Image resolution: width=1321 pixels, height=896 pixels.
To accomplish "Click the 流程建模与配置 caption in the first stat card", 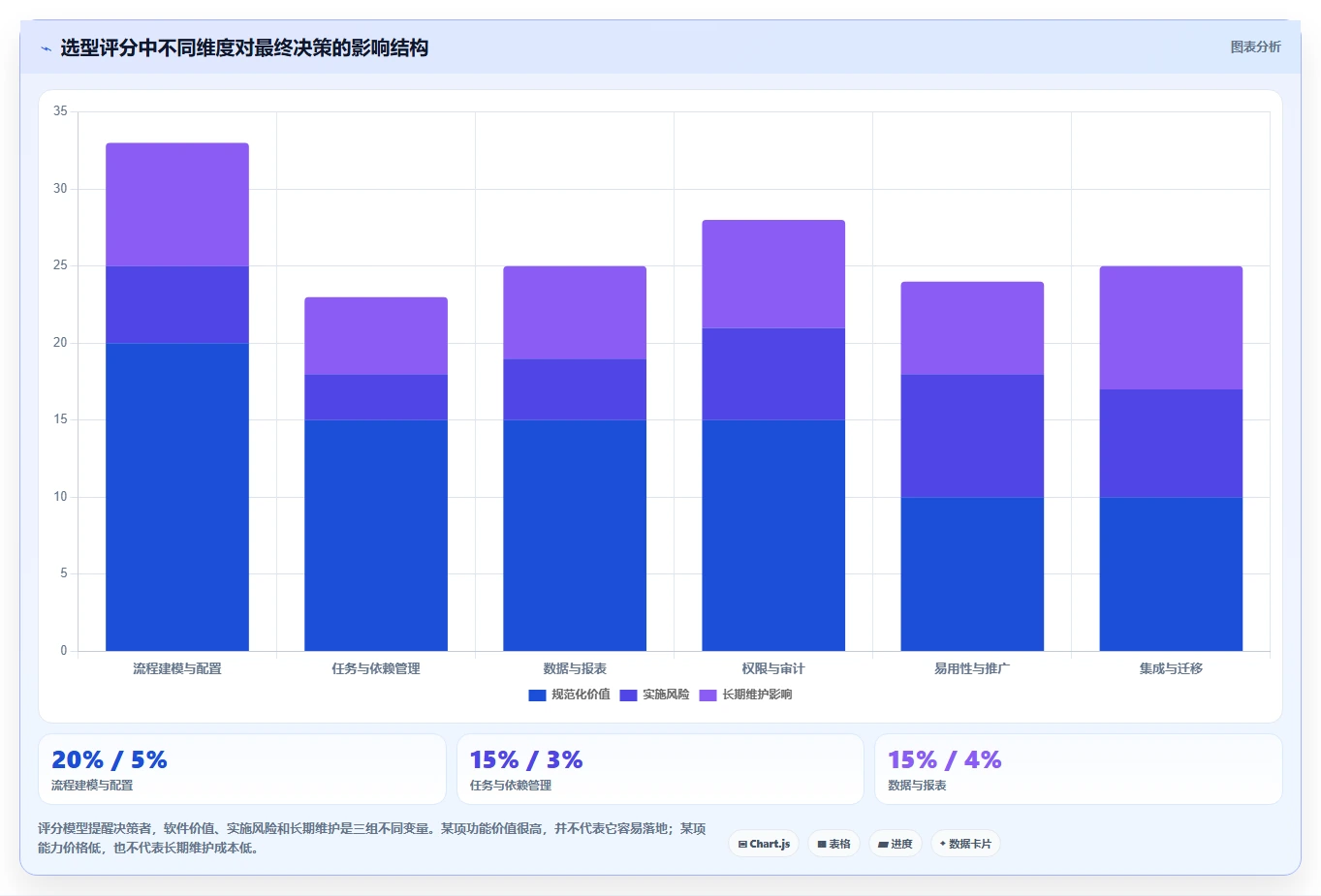I will point(92,786).
